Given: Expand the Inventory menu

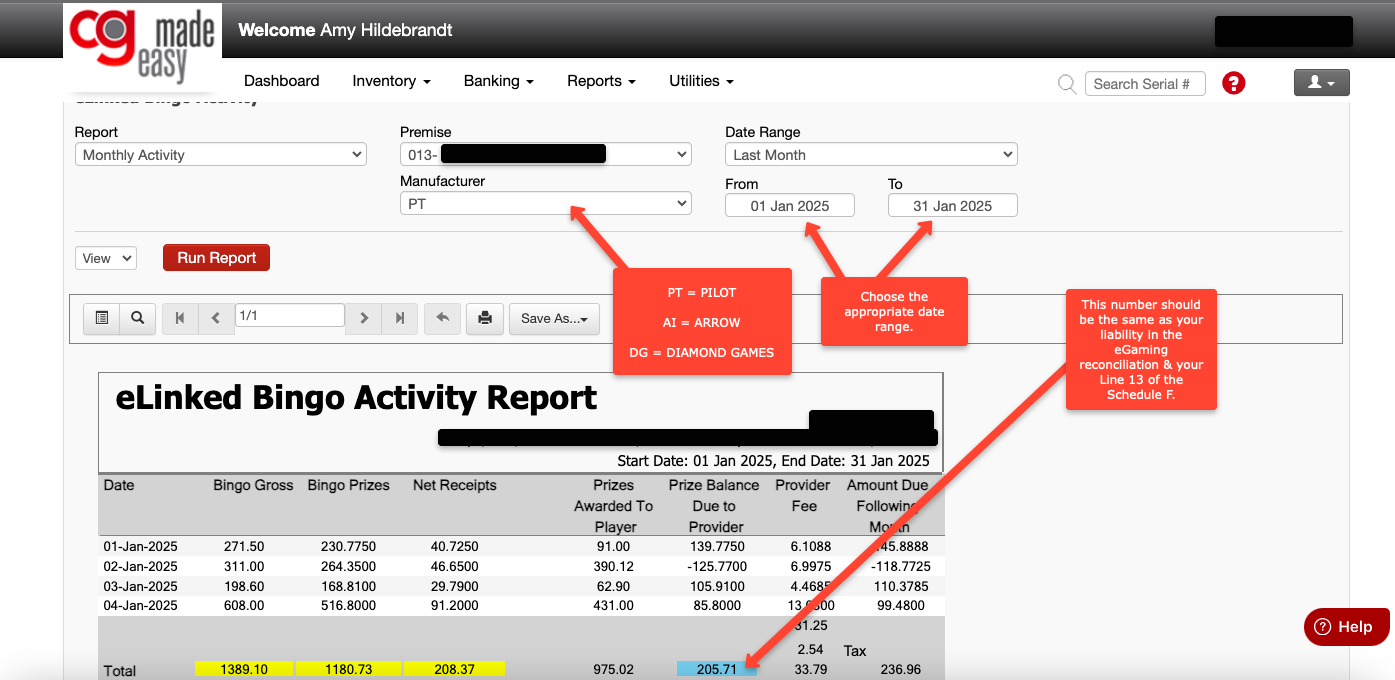Looking at the screenshot, I should coord(391,81).
